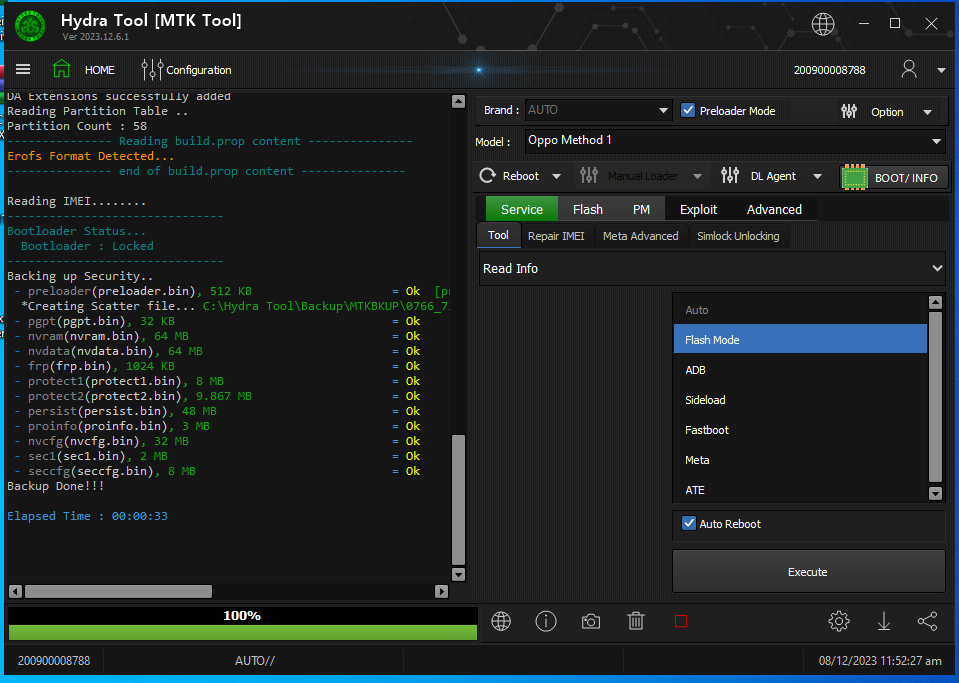
Task: Click the globe icon in bottom toolbar
Action: 501,621
